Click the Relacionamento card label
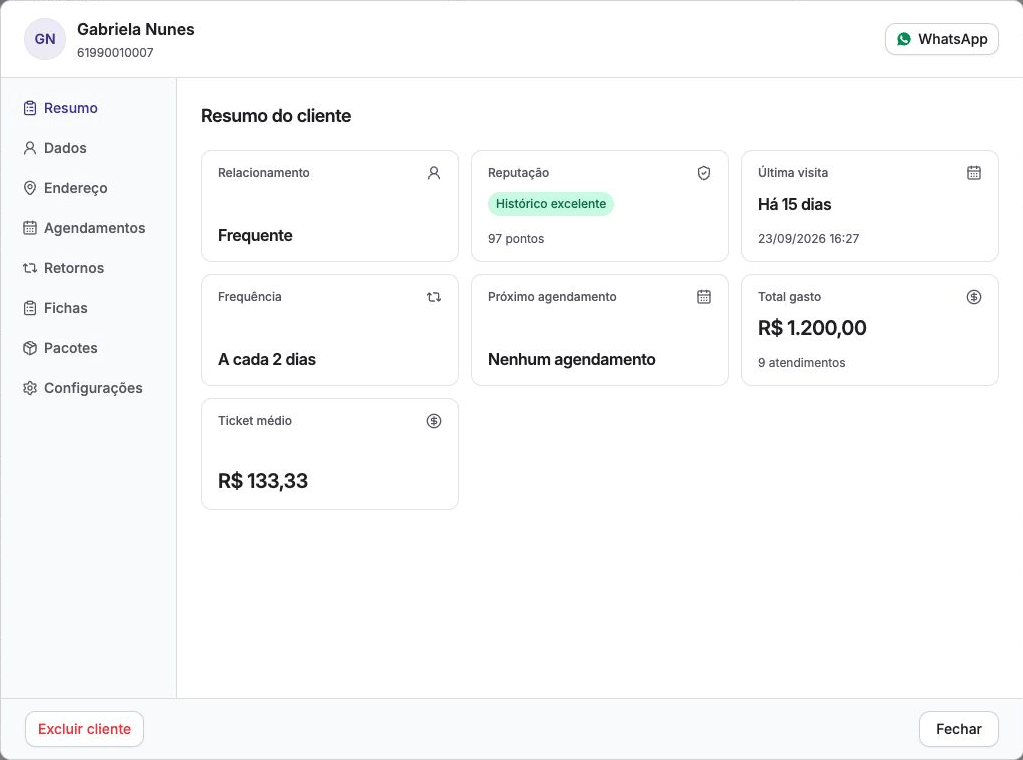The width and height of the screenshot is (1023, 760). [264, 173]
